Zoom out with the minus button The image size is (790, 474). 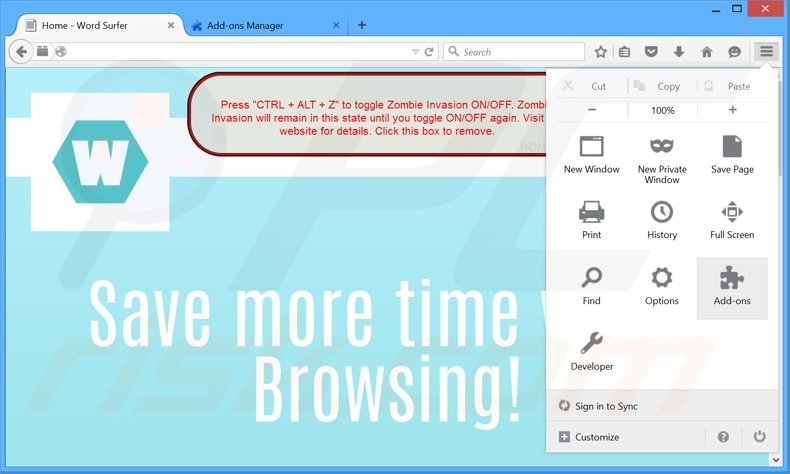click(x=592, y=110)
